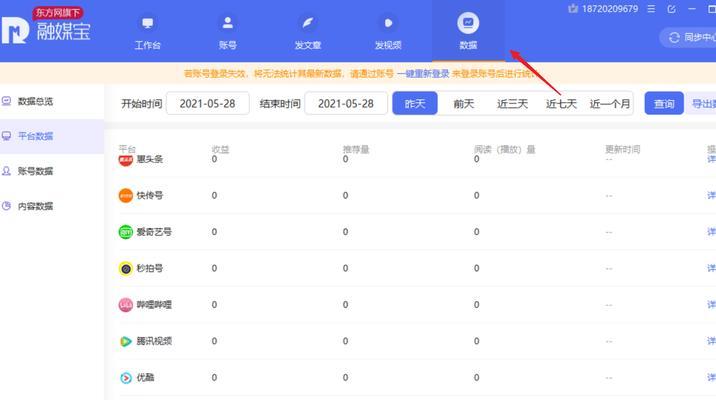Click account number 18720209679

[x=610, y=9]
